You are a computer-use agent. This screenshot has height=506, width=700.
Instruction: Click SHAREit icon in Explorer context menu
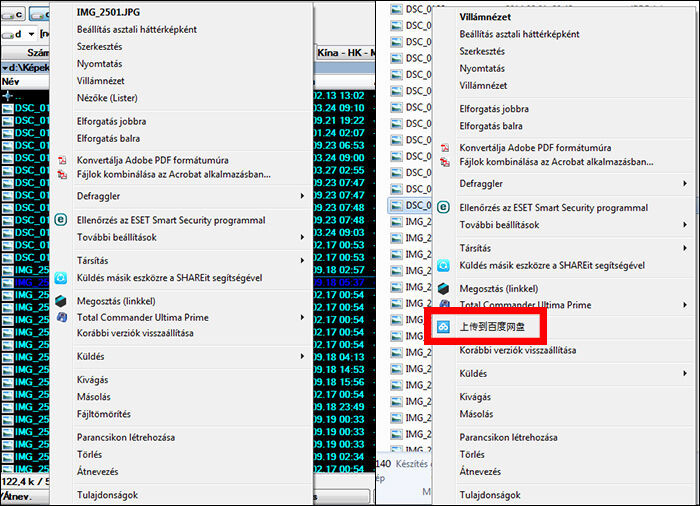coord(443,265)
